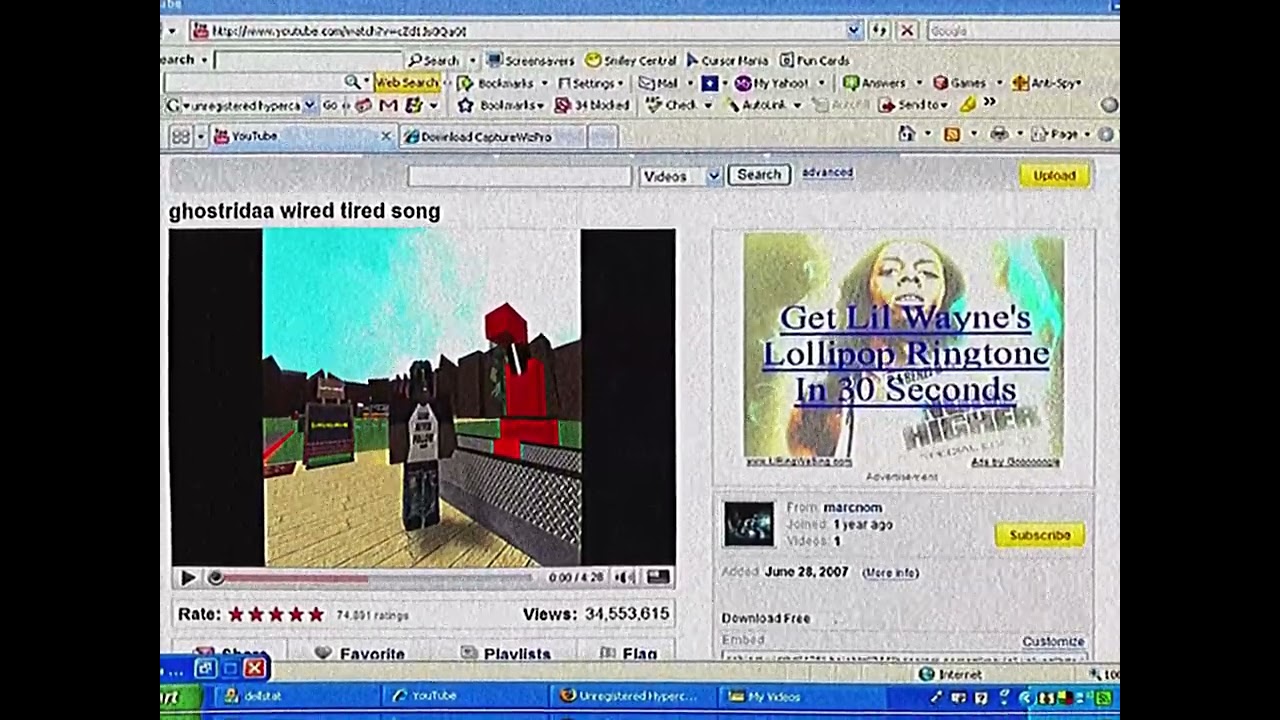Mute the video with the speaker icon
The width and height of the screenshot is (1280, 720).
[625, 577]
